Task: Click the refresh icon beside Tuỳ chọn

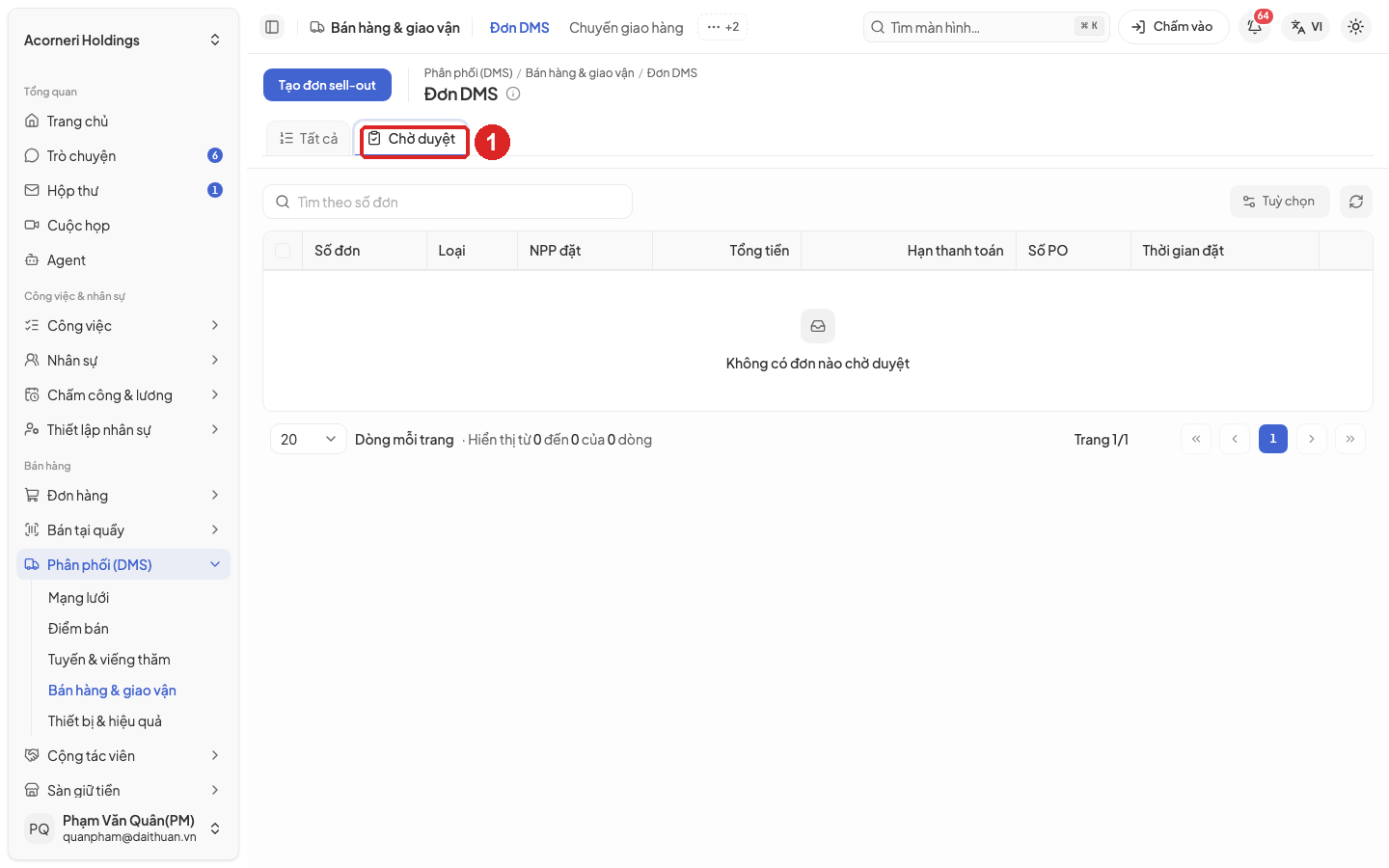Action: pyautogui.click(x=1355, y=202)
